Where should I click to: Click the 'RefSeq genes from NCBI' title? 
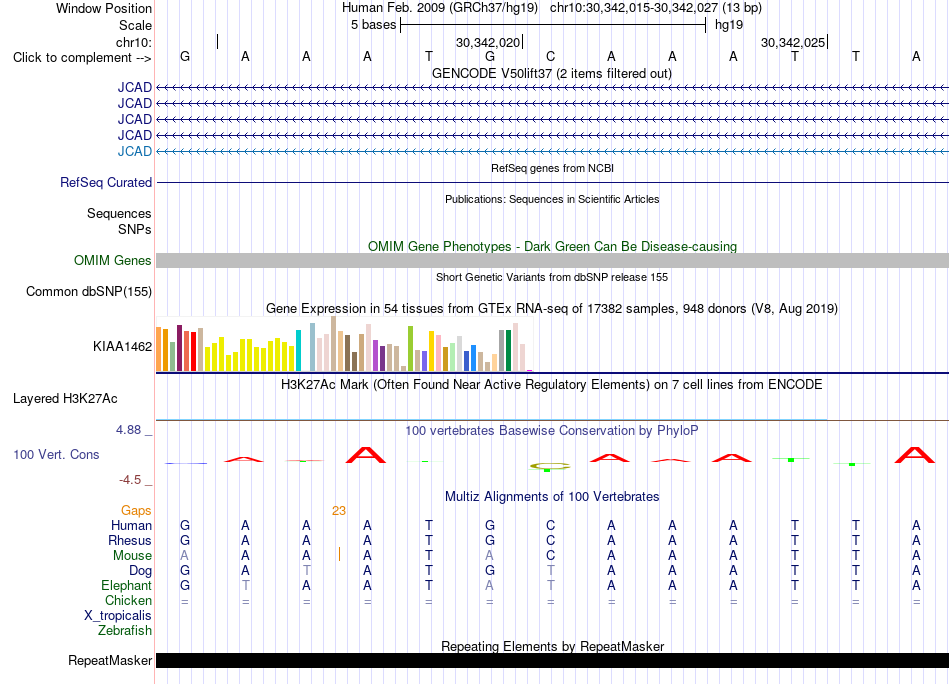tap(552, 168)
